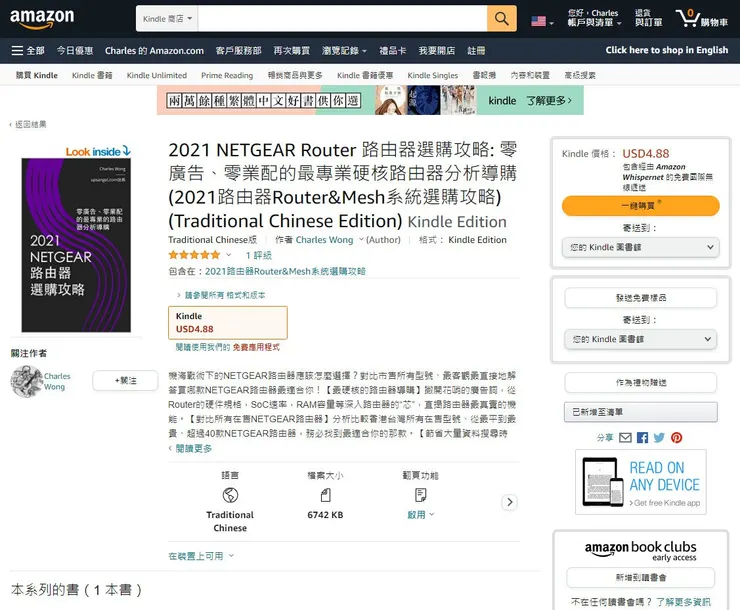Open the hamburger All menu

(x=27, y=50)
